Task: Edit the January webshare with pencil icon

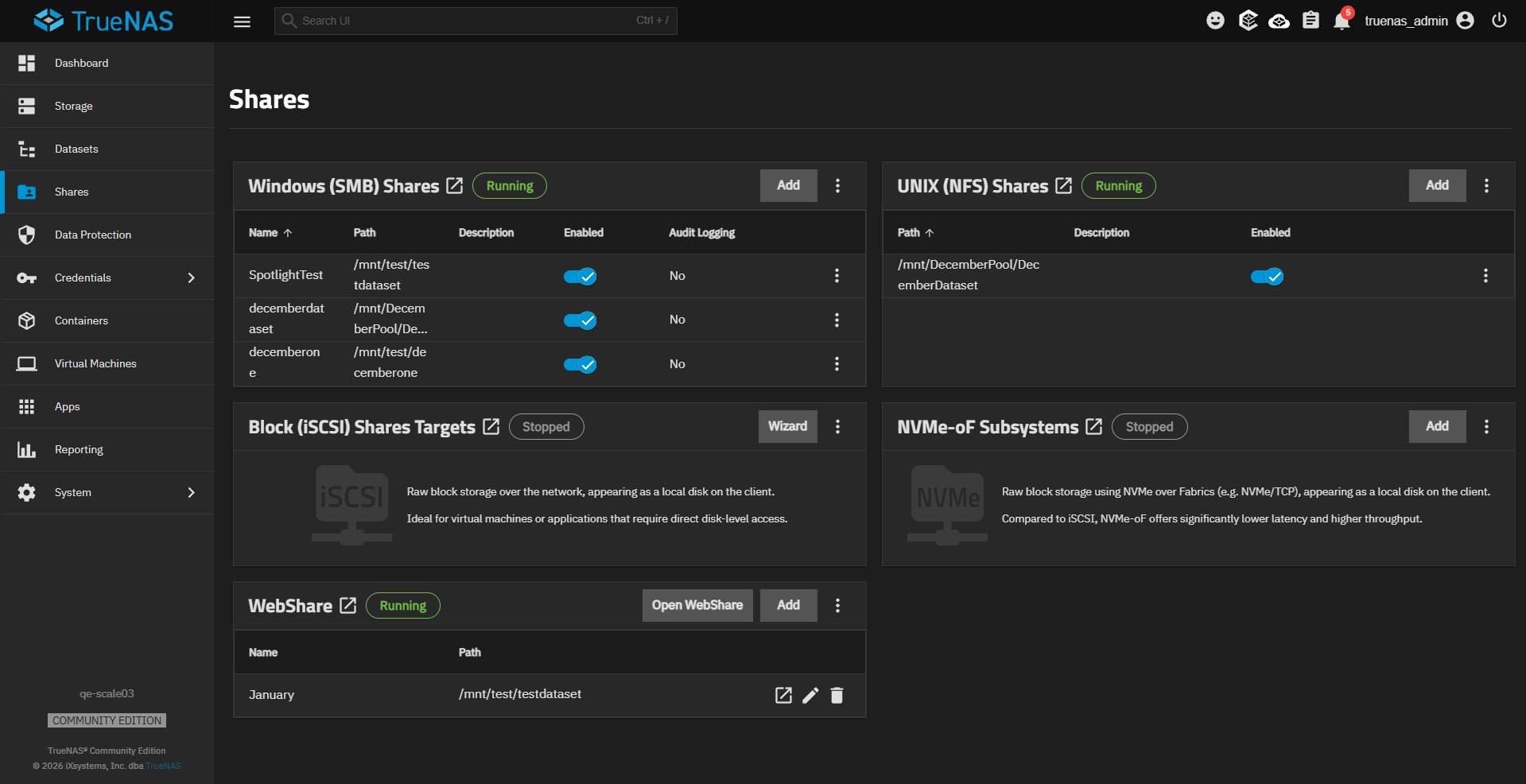Action: point(810,695)
